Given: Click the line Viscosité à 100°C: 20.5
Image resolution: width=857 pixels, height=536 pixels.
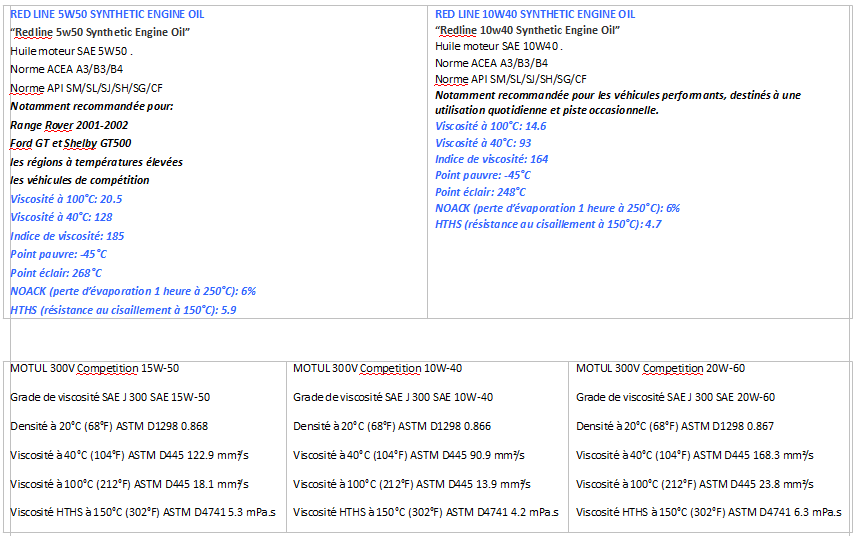Looking at the screenshot, I should (66, 199).
